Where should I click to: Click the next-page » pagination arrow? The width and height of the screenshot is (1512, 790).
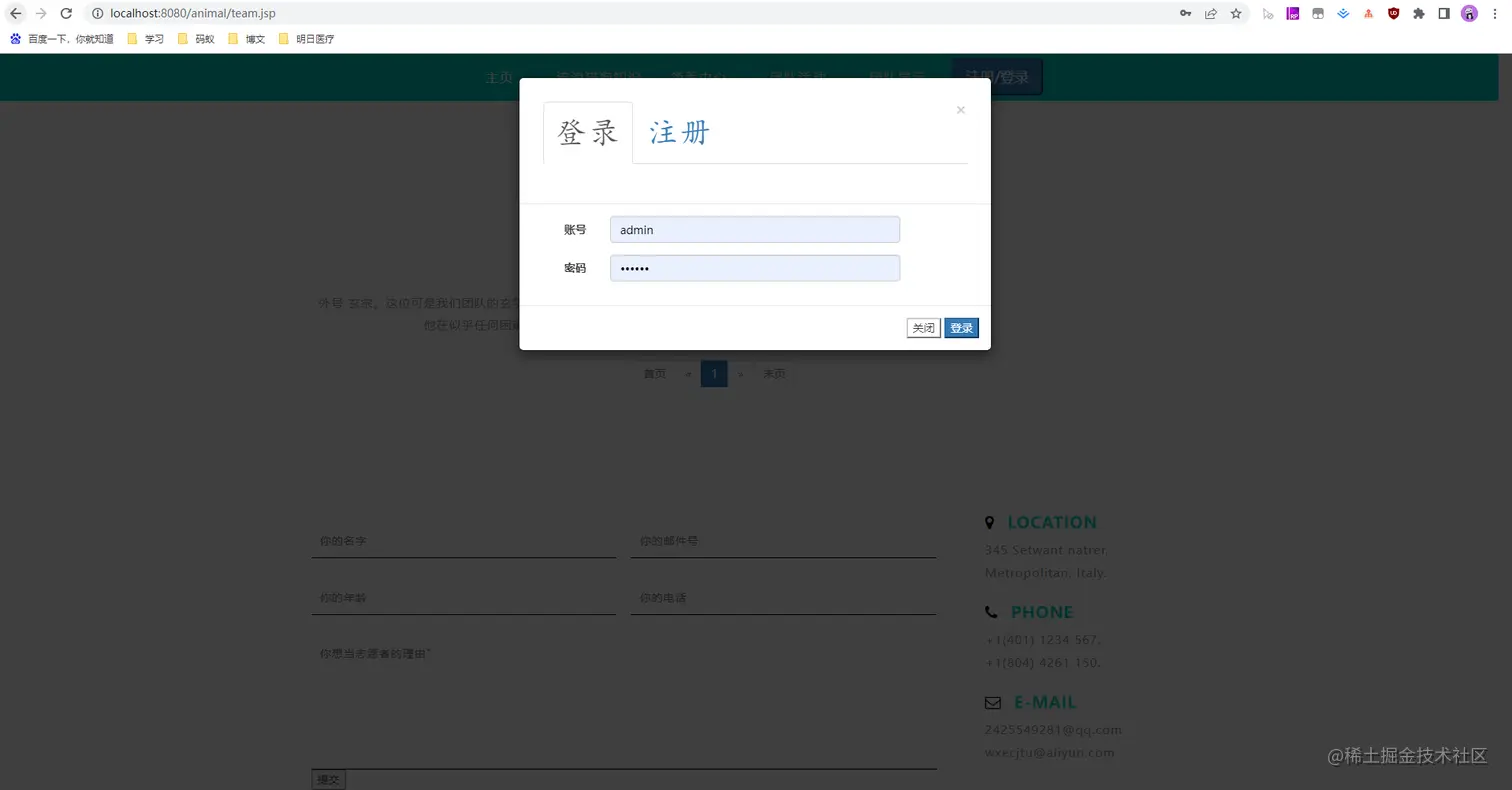tap(740, 374)
